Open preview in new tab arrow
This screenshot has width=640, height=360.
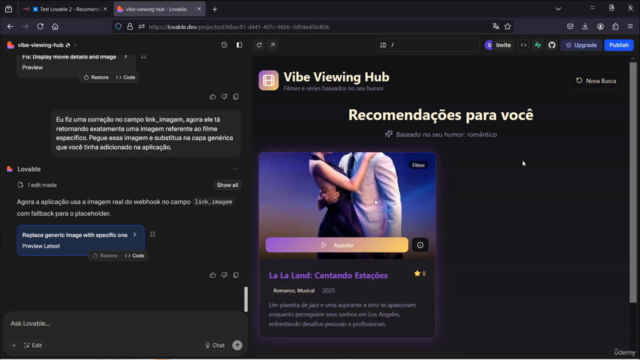tap(273, 45)
